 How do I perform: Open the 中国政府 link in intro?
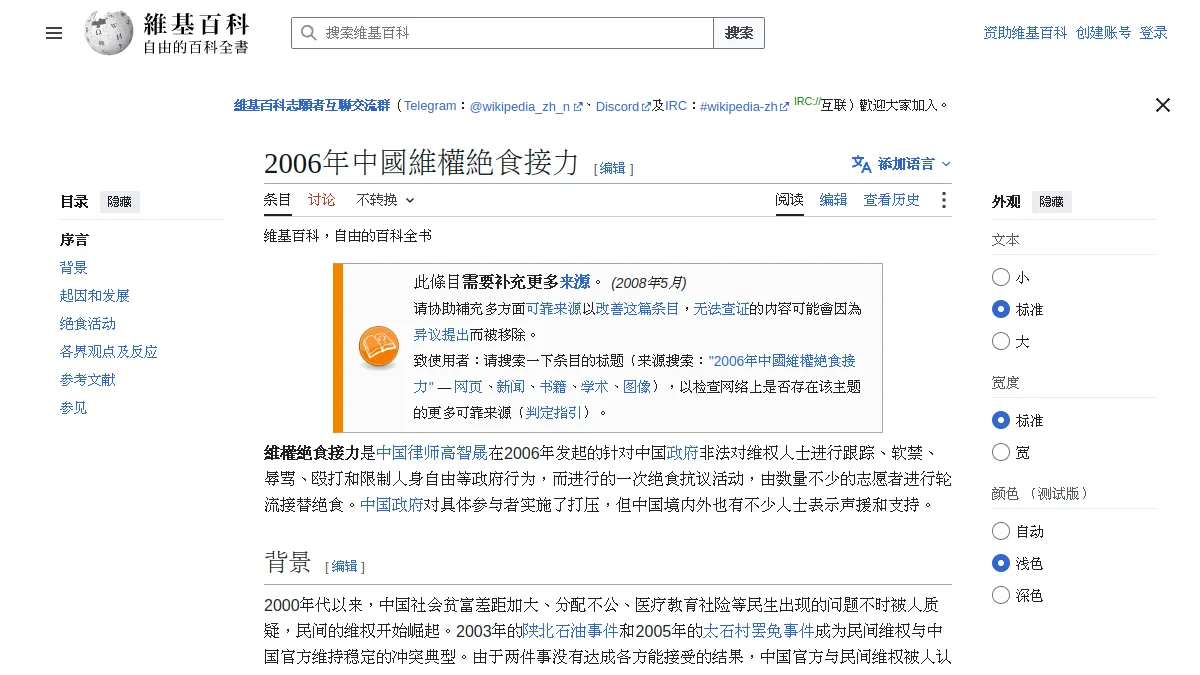392,504
